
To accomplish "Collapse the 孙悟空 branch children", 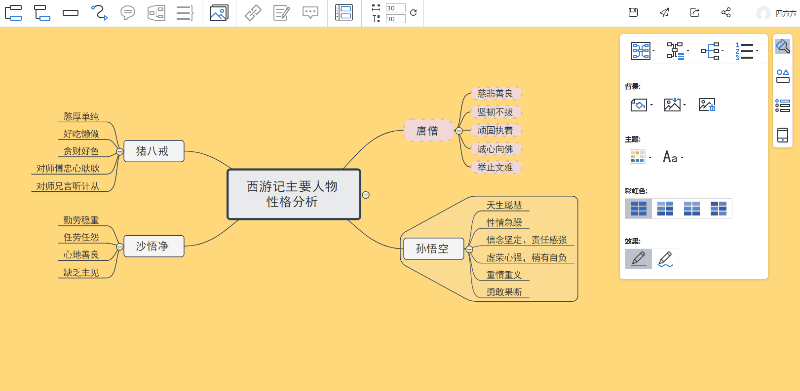I will click(469, 250).
